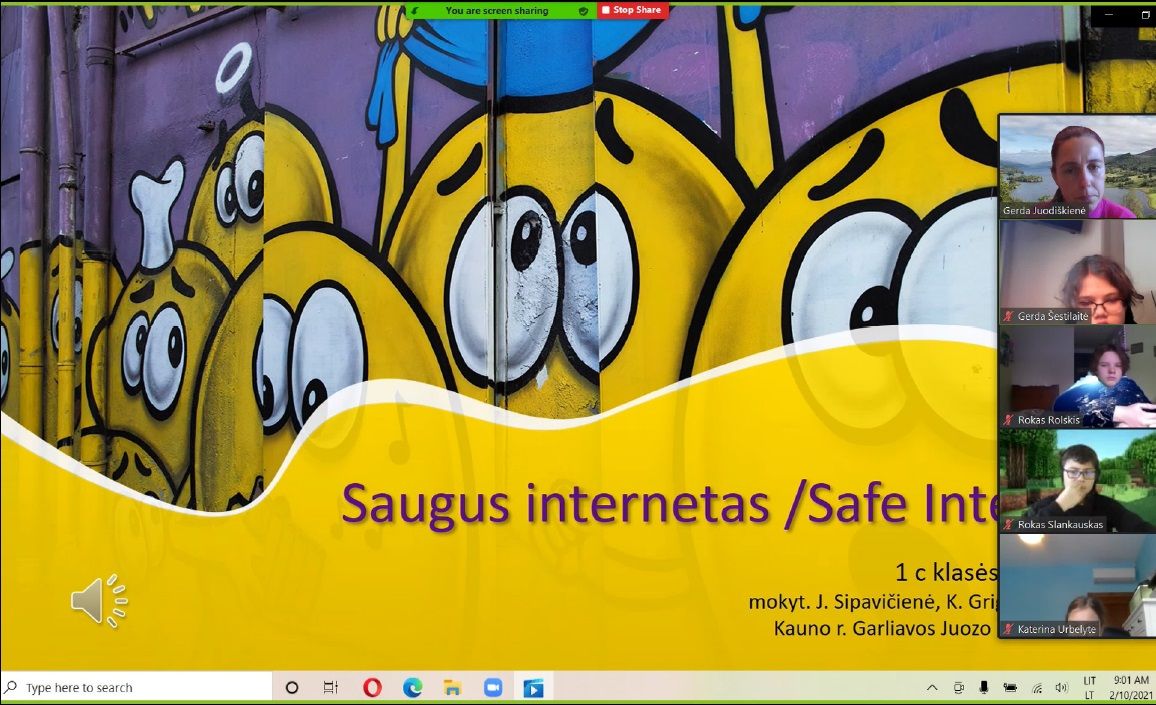Switch the LT keyboard language indicator

tap(1089, 687)
